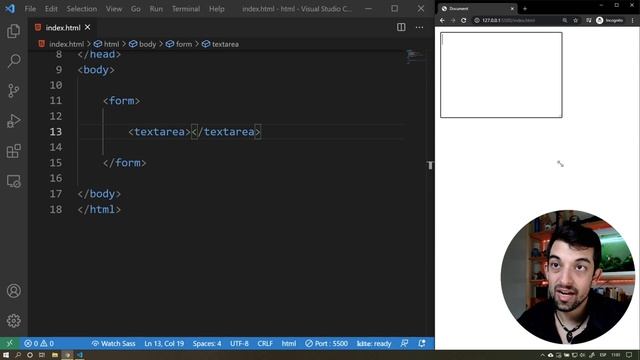Open the editor More Actions ellipsis menu
640x360 pixels.
click(x=419, y=27)
